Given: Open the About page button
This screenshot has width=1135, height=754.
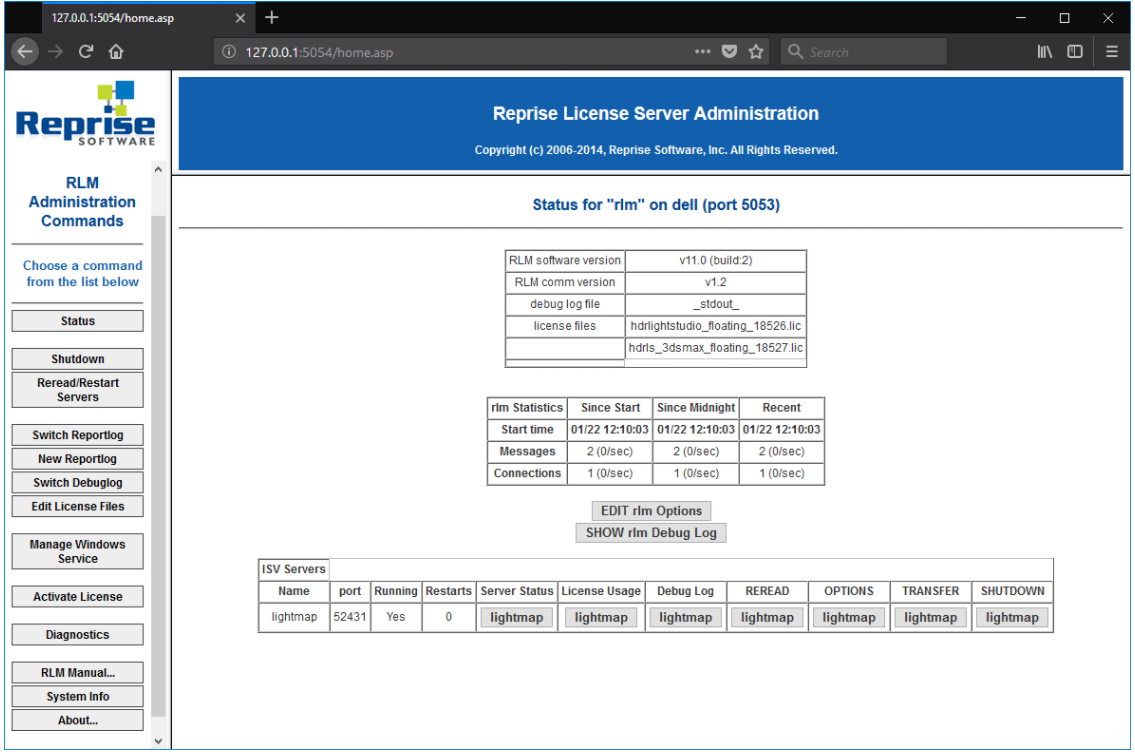Looking at the screenshot, I should [x=77, y=721].
